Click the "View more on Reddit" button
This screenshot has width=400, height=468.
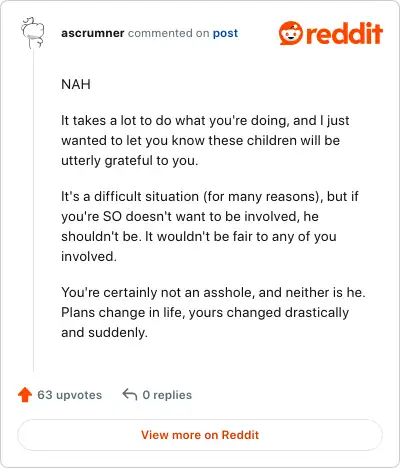[200, 435]
